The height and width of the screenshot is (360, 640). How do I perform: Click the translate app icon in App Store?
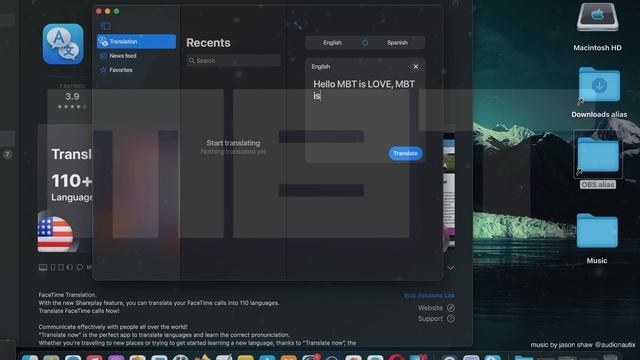pos(63,44)
